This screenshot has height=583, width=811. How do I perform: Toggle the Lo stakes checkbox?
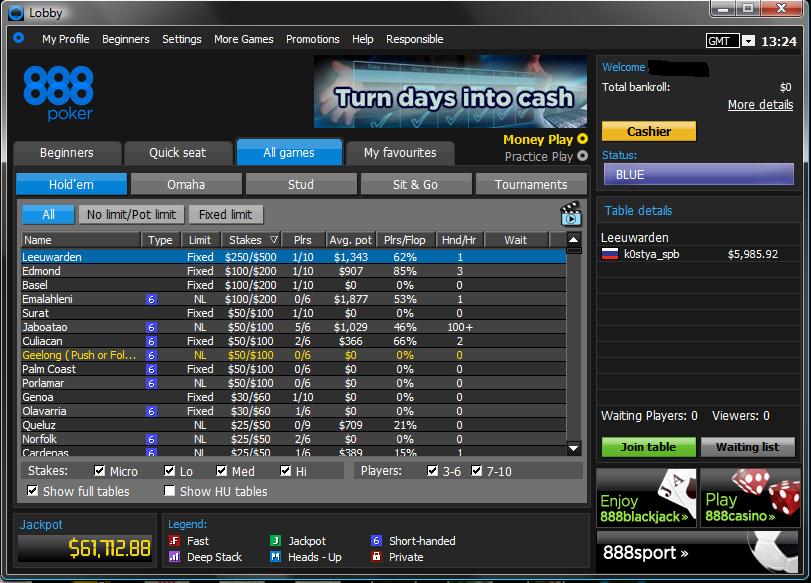coord(170,470)
